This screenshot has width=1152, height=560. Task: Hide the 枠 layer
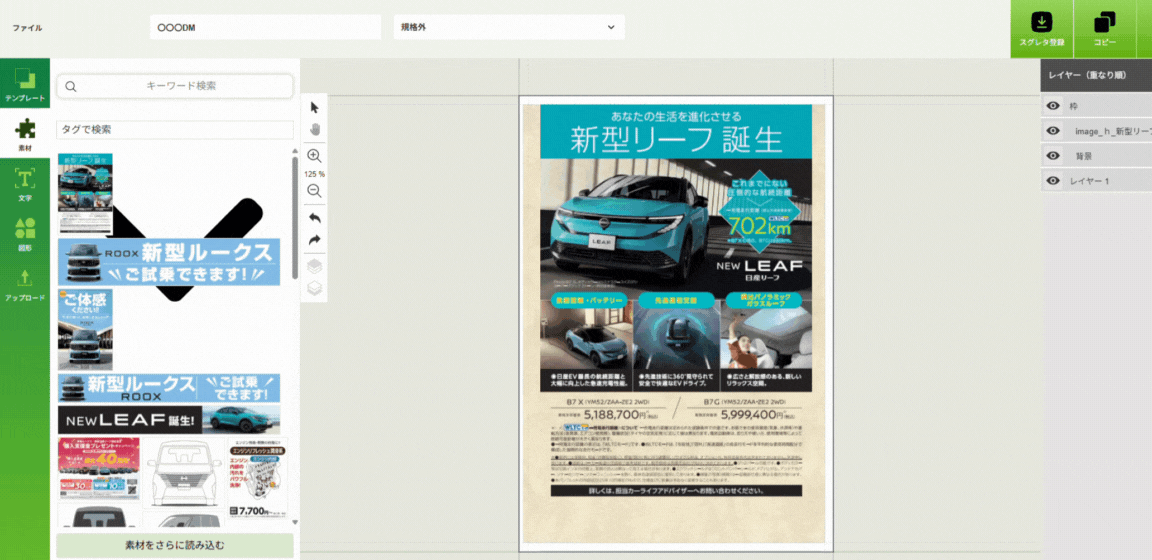pyautogui.click(x=1053, y=106)
